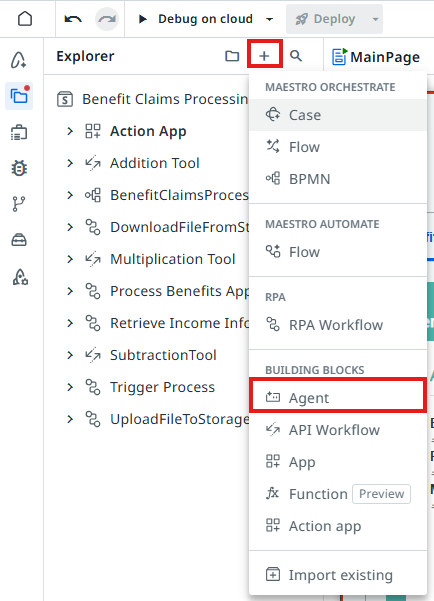The height and width of the screenshot is (601, 434).
Task: Redo the last action
Action: (x=107, y=19)
